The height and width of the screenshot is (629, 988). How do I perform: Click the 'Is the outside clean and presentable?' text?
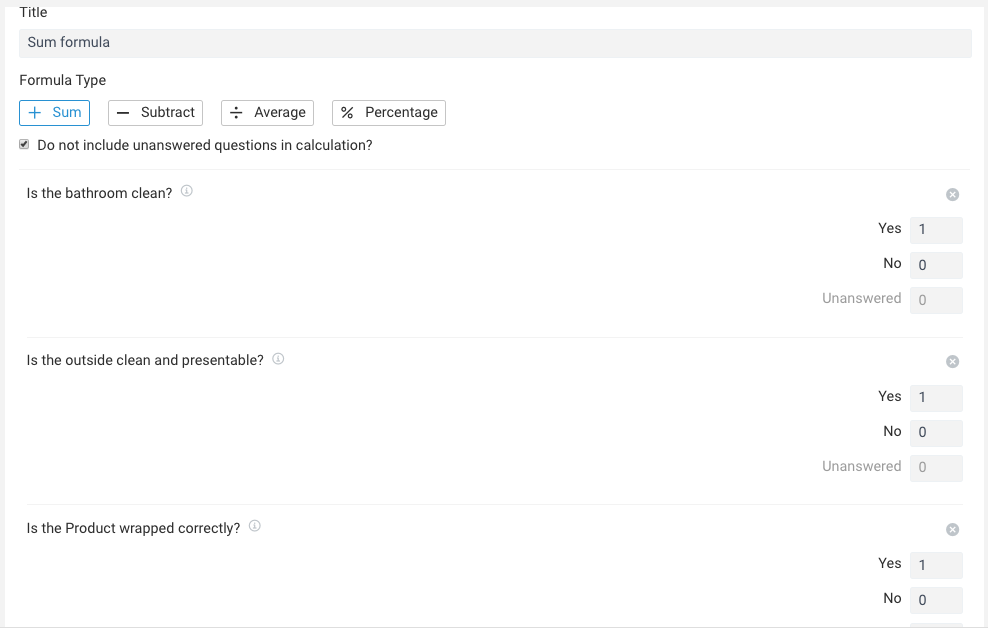(145, 361)
